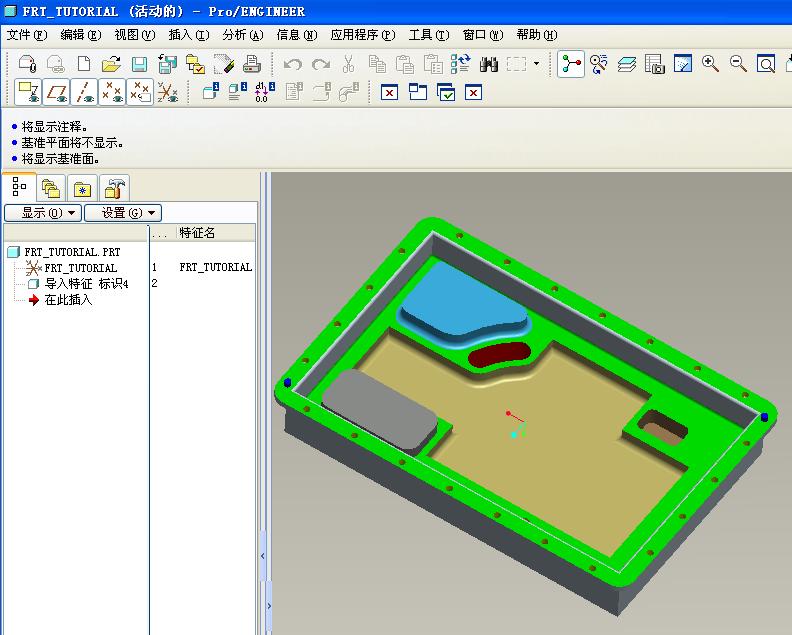Open the selection box dropdown arrow

coord(536,64)
